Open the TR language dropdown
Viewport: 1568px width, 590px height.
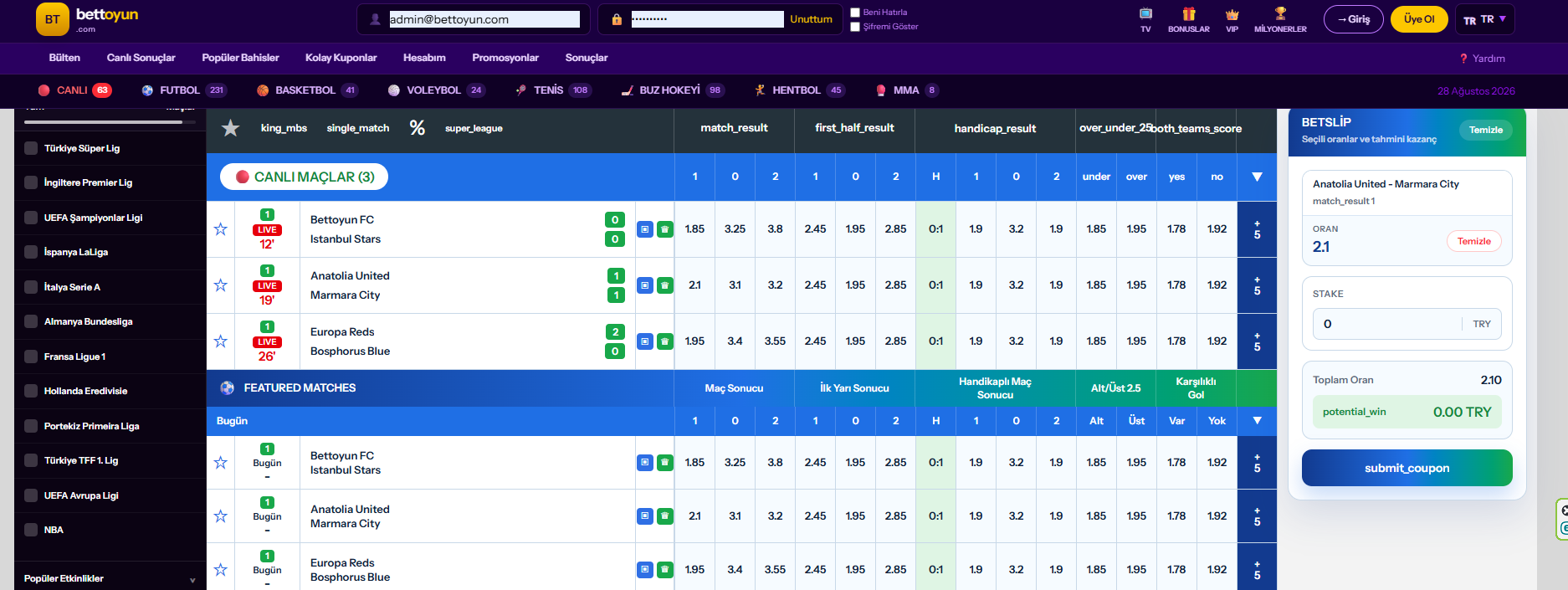point(1485,19)
